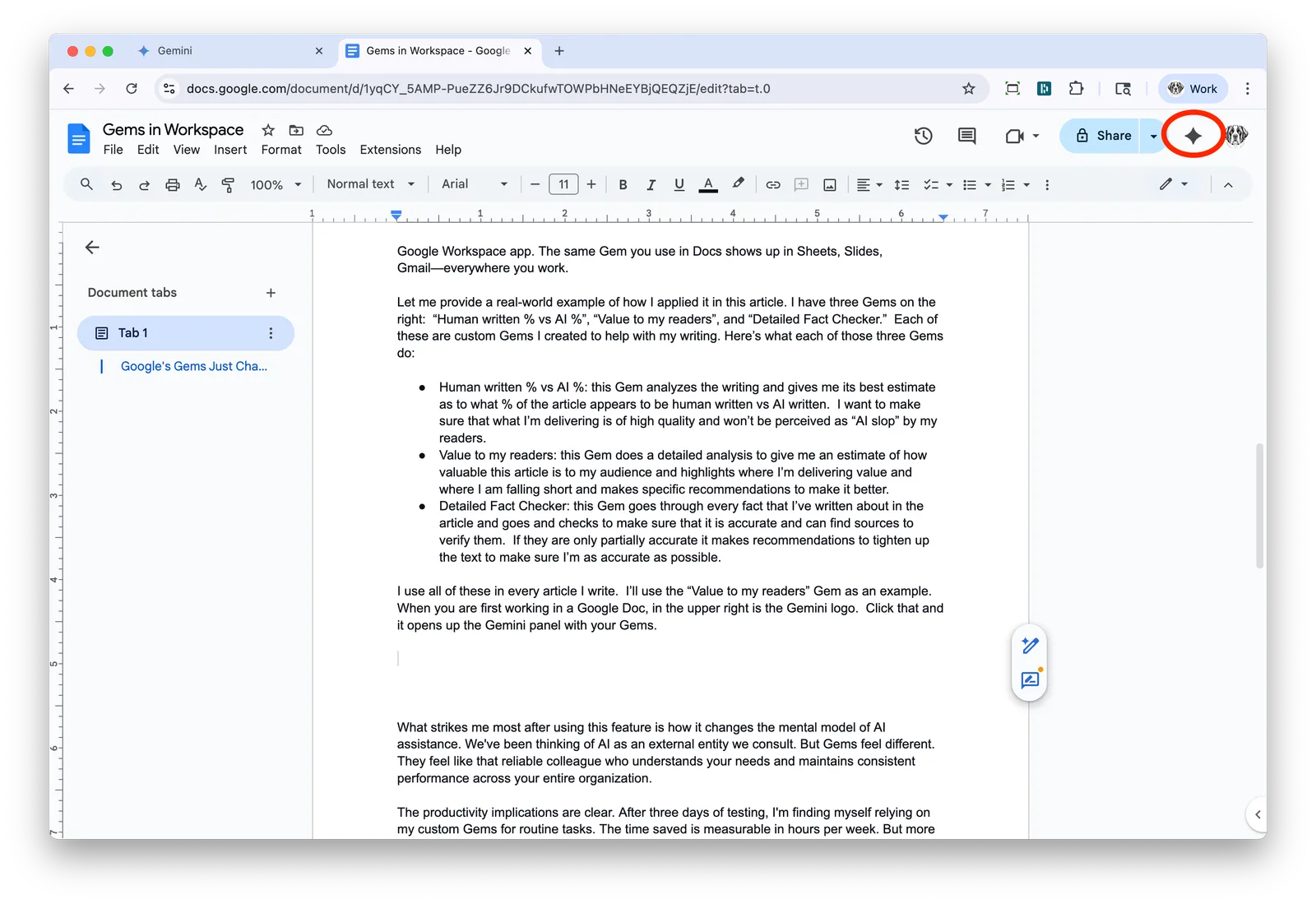The image size is (1316, 904).
Task: Open the Extensions menu
Action: pyautogui.click(x=390, y=150)
